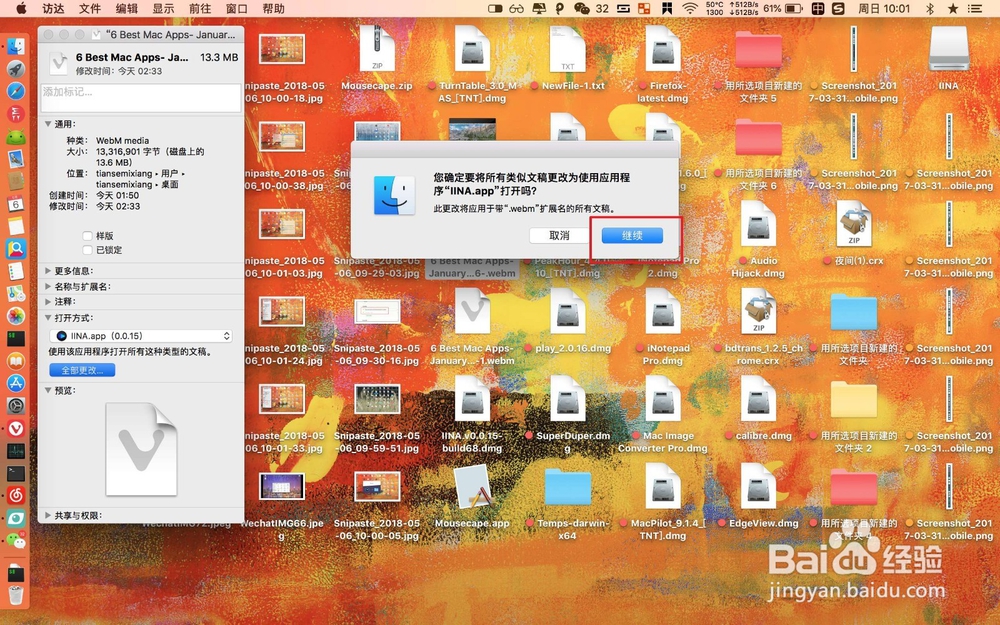Open the 帮助 menu
1000x625 pixels.
coord(274,8)
